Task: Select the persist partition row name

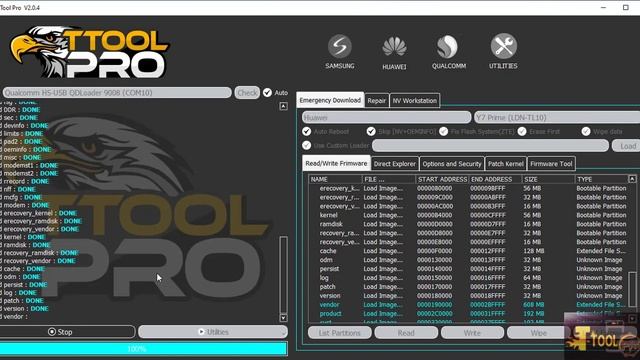Action: [x=329, y=269]
